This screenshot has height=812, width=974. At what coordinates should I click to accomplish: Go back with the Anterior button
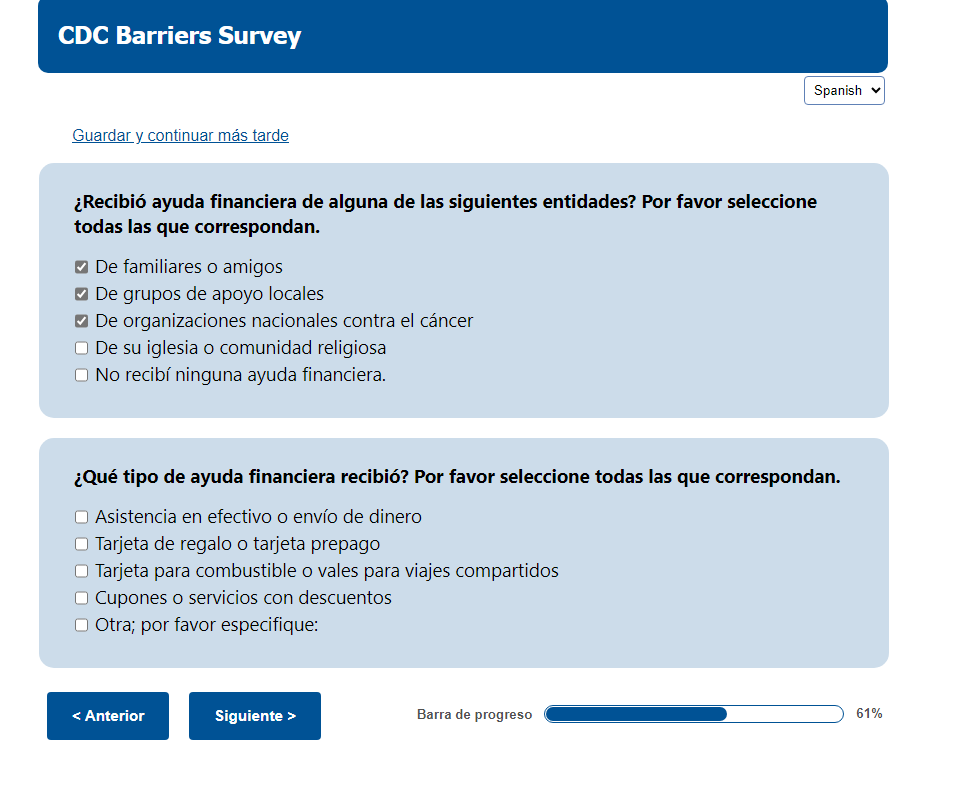point(108,716)
